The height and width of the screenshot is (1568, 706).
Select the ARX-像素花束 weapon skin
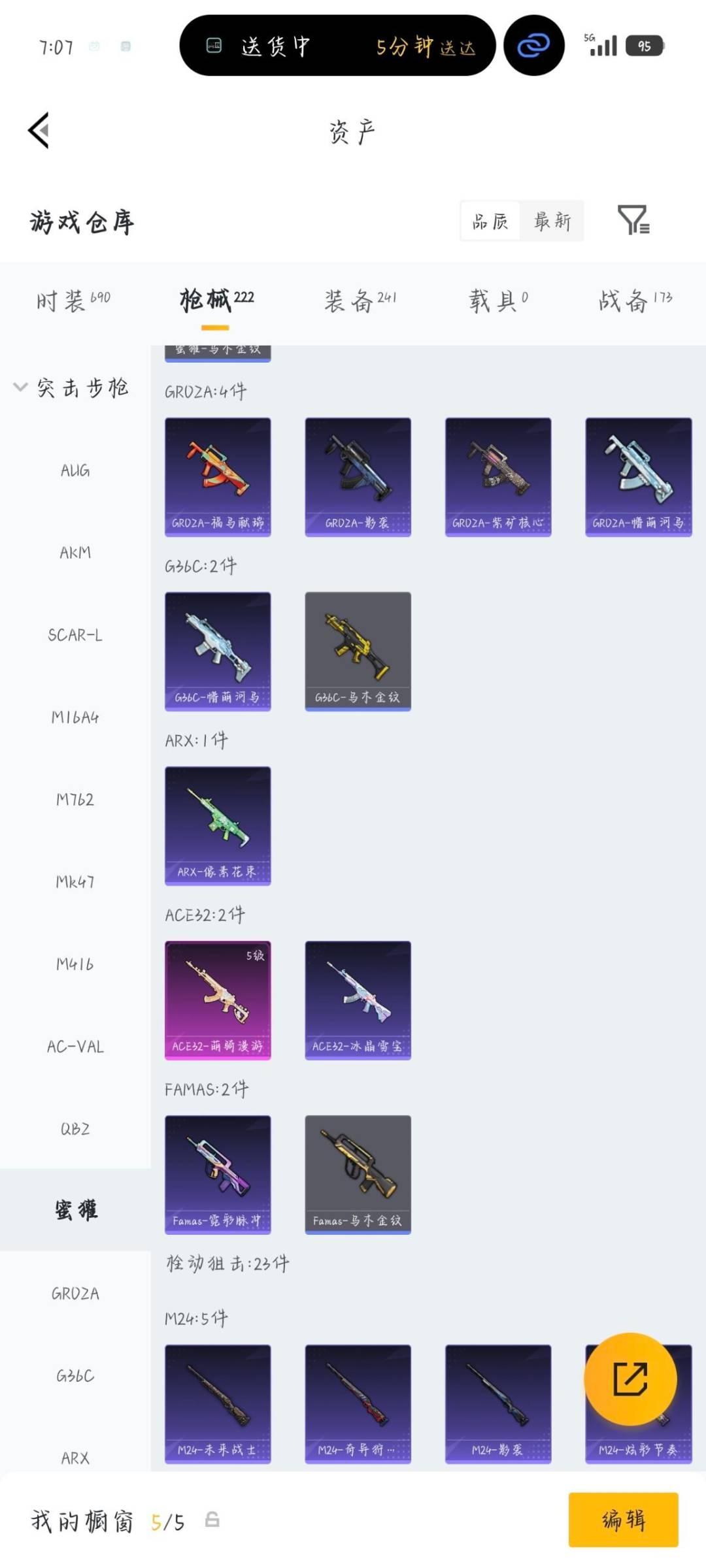click(x=218, y=826)
